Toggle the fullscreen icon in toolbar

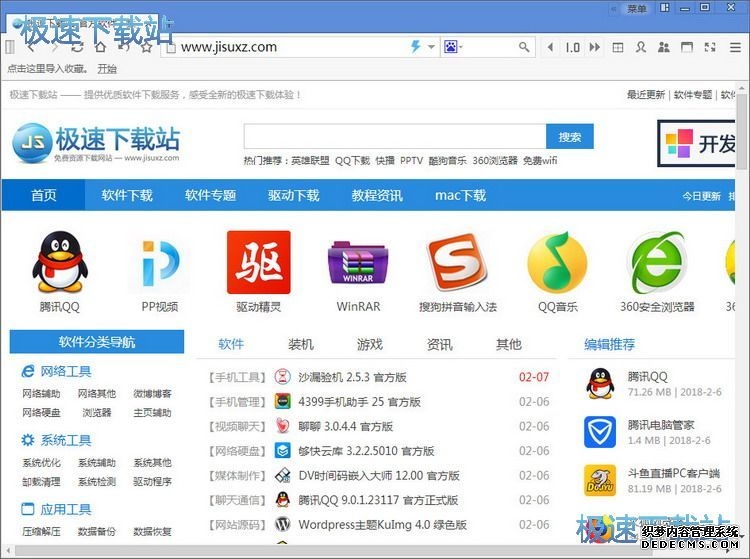pos(710,47)
